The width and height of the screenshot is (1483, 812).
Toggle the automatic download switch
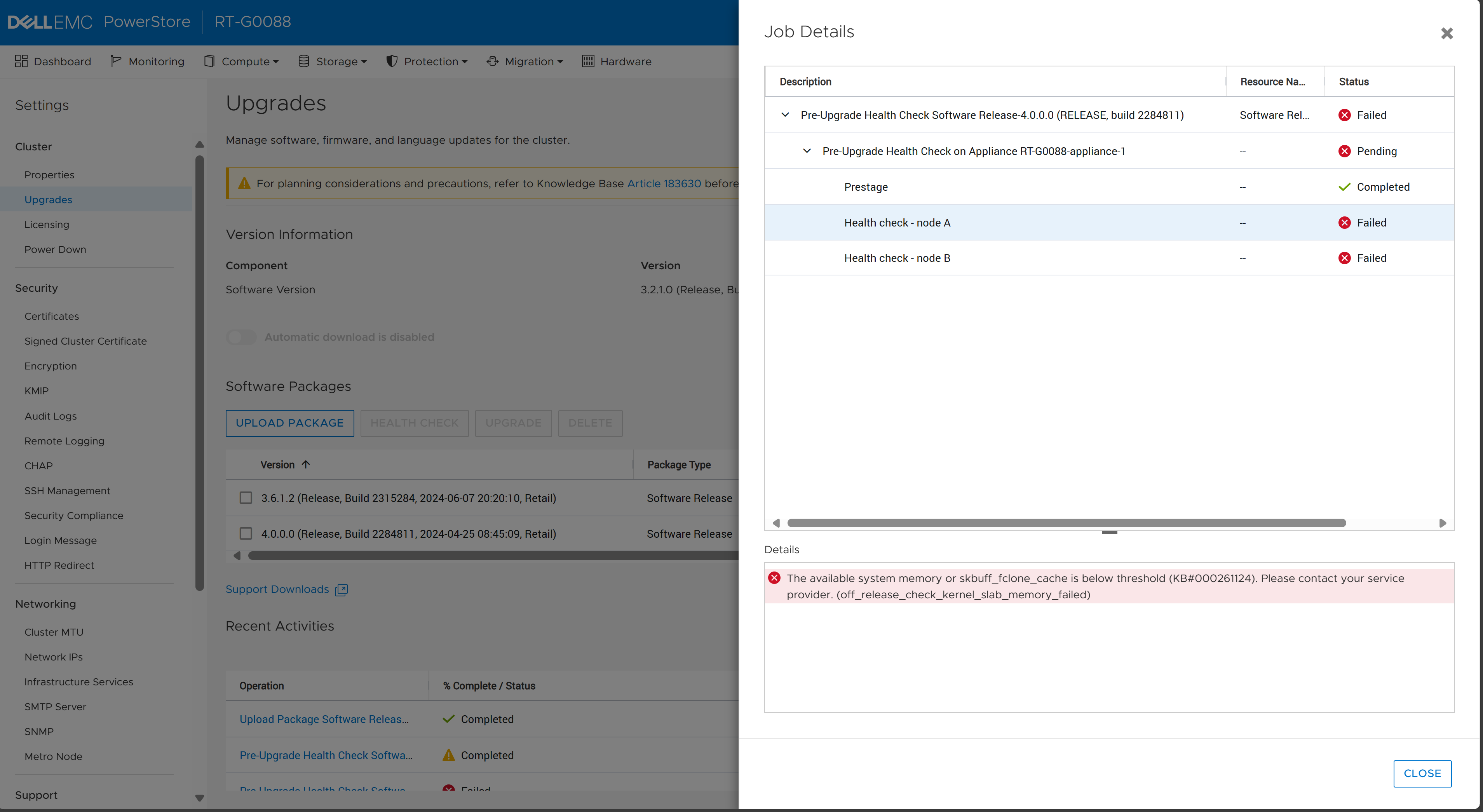click(240, 337)
